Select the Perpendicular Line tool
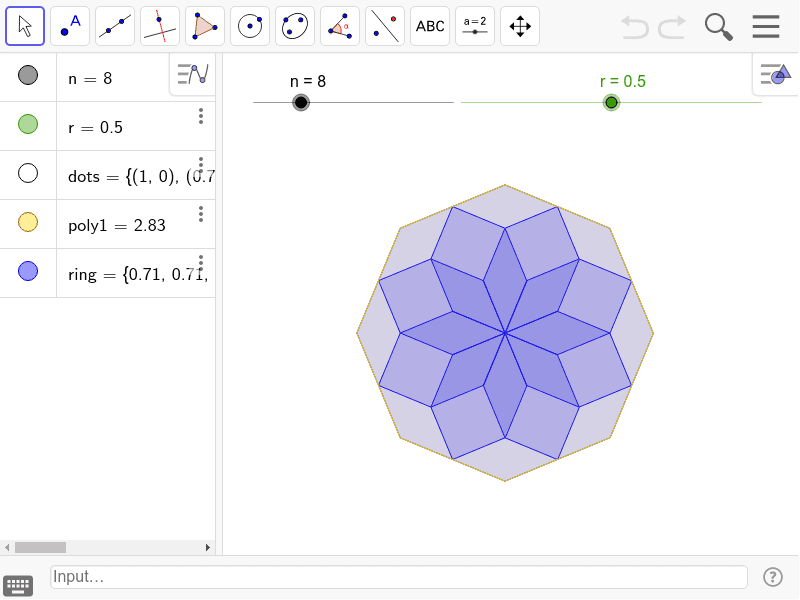Image resolution: width=800 pixels, height=600 pixels. tap(160, 26)
